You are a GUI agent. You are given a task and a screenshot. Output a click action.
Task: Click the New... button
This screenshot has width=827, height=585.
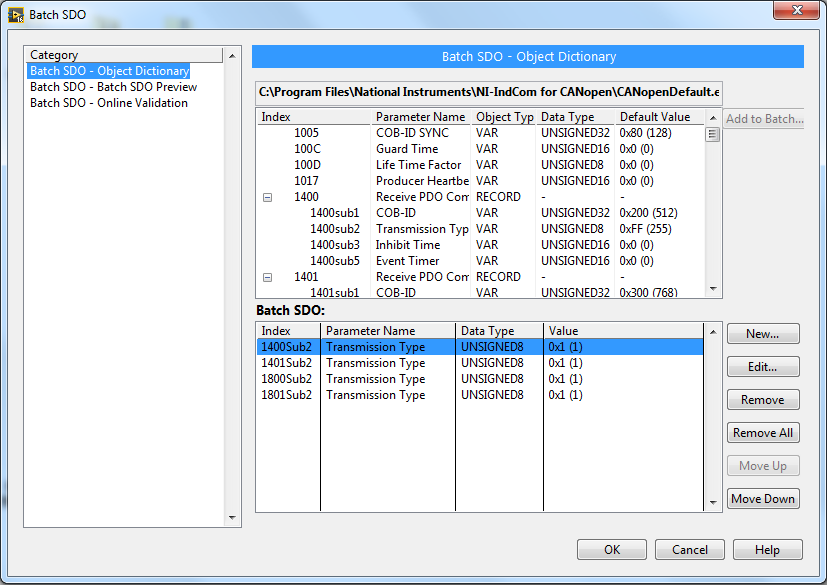[763, 334]
